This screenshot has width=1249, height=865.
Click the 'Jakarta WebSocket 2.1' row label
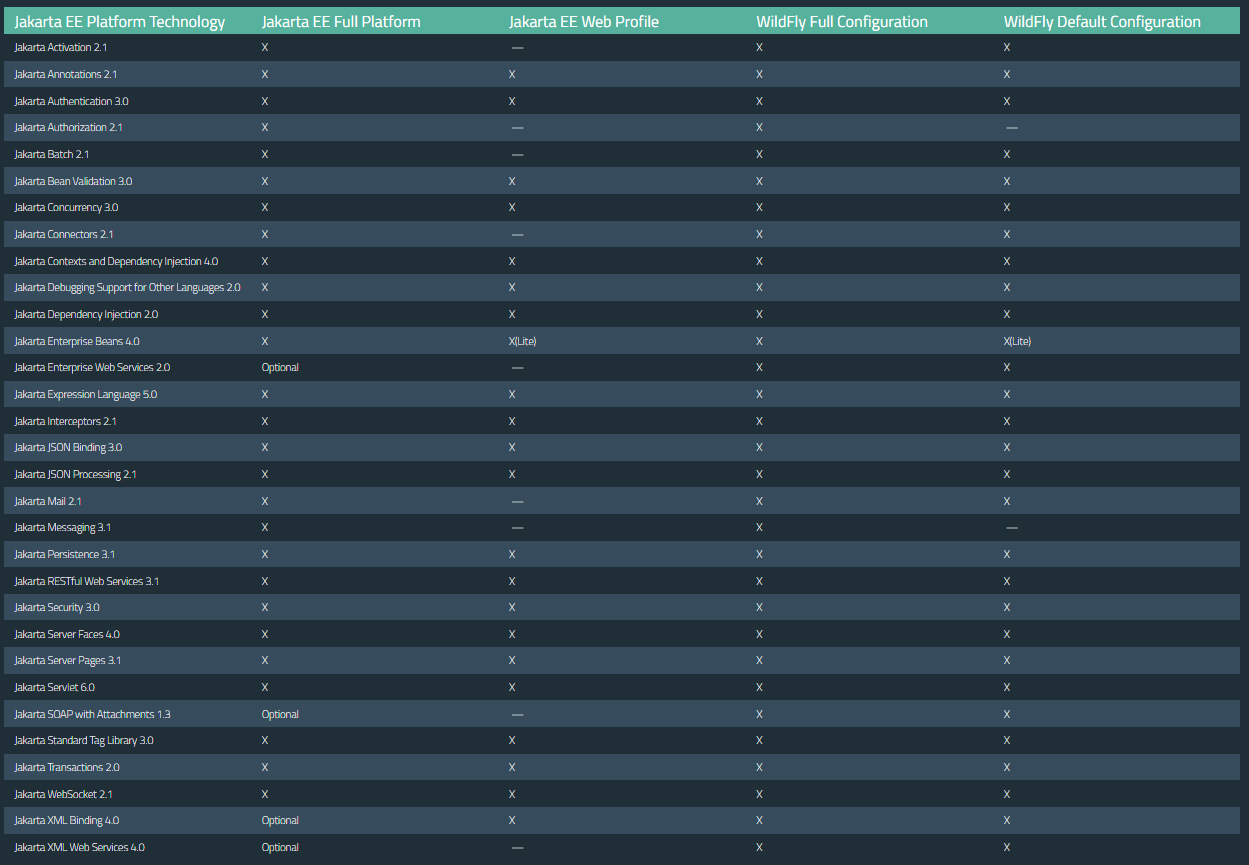tap(63, 794)
